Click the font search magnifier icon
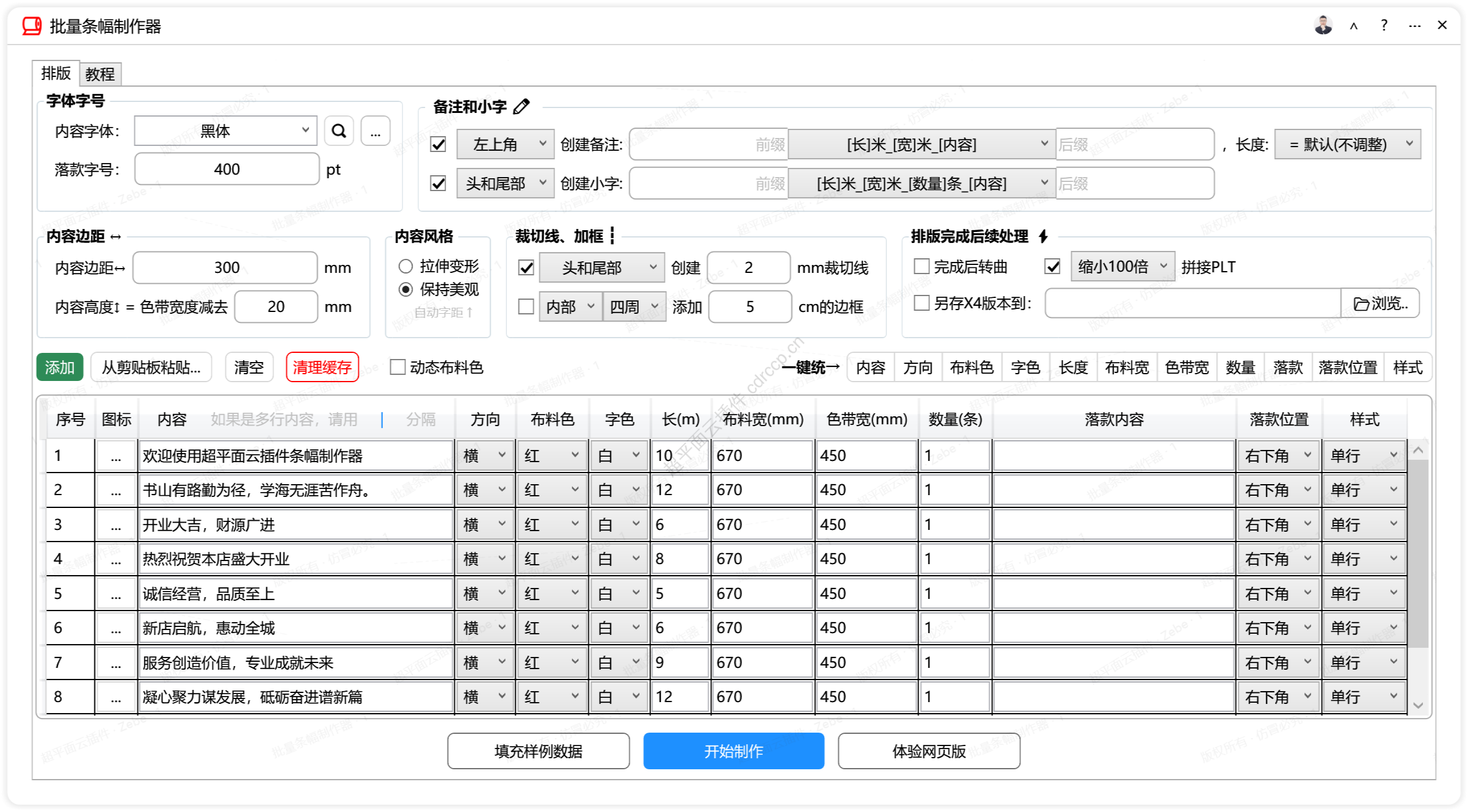This screenshot has height=812, width=1468. [x=339, y=131]
